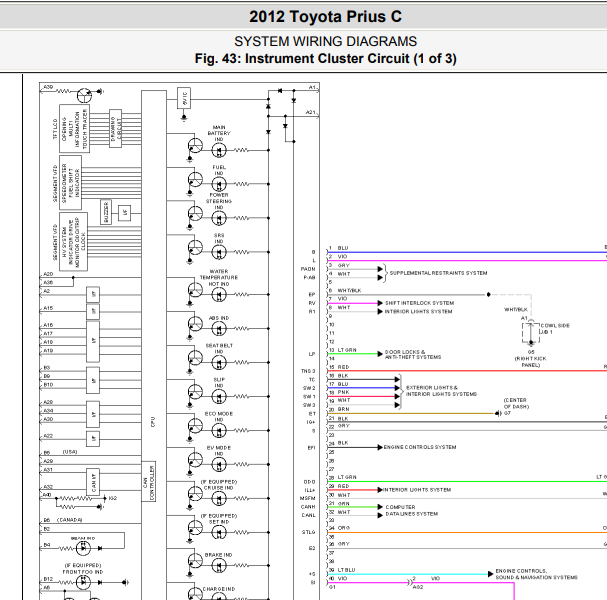
Task: Click the 'FRONT FOG IND' label
Action: coord(83,572)
